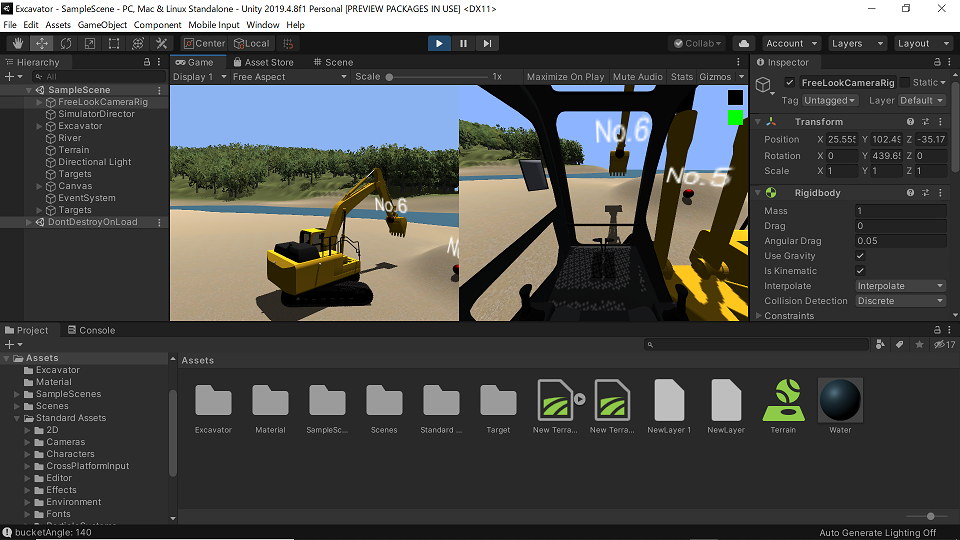The image size is (960, 540).
Task: Switch to the Scene tab
Action: coord(333,62)
